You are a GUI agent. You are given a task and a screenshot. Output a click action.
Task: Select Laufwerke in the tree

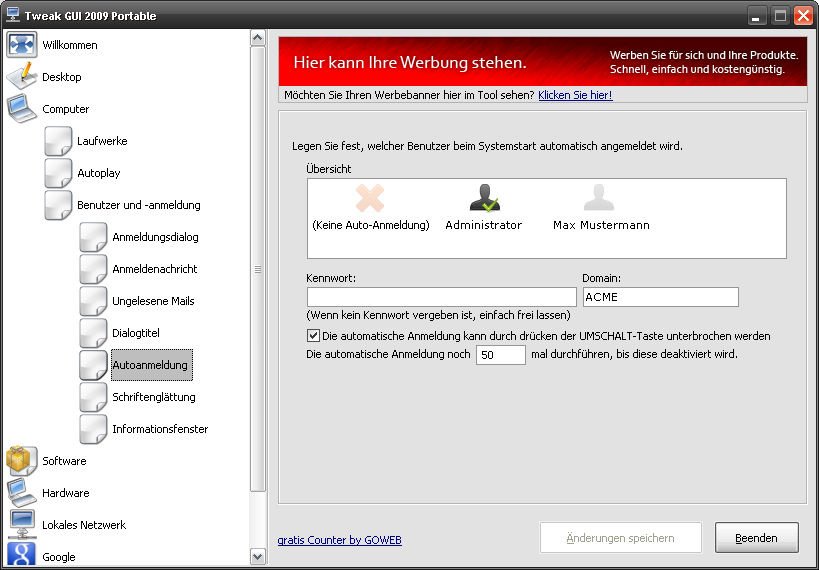tap(102, 141)
